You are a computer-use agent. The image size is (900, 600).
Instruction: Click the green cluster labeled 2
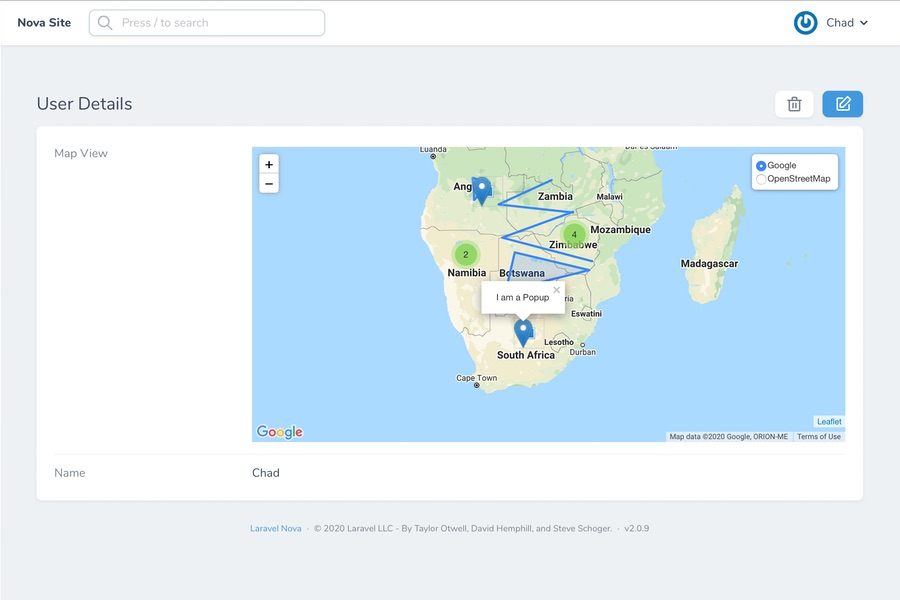pos(465,254)
